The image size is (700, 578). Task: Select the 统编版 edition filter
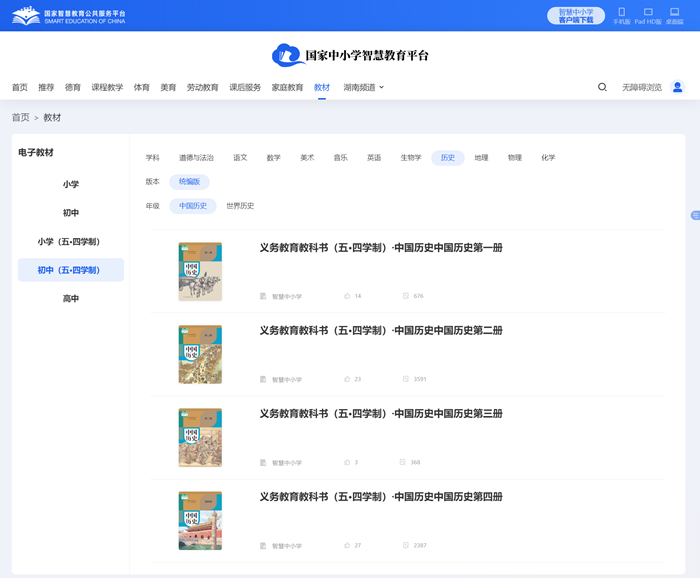pos(189,182)
